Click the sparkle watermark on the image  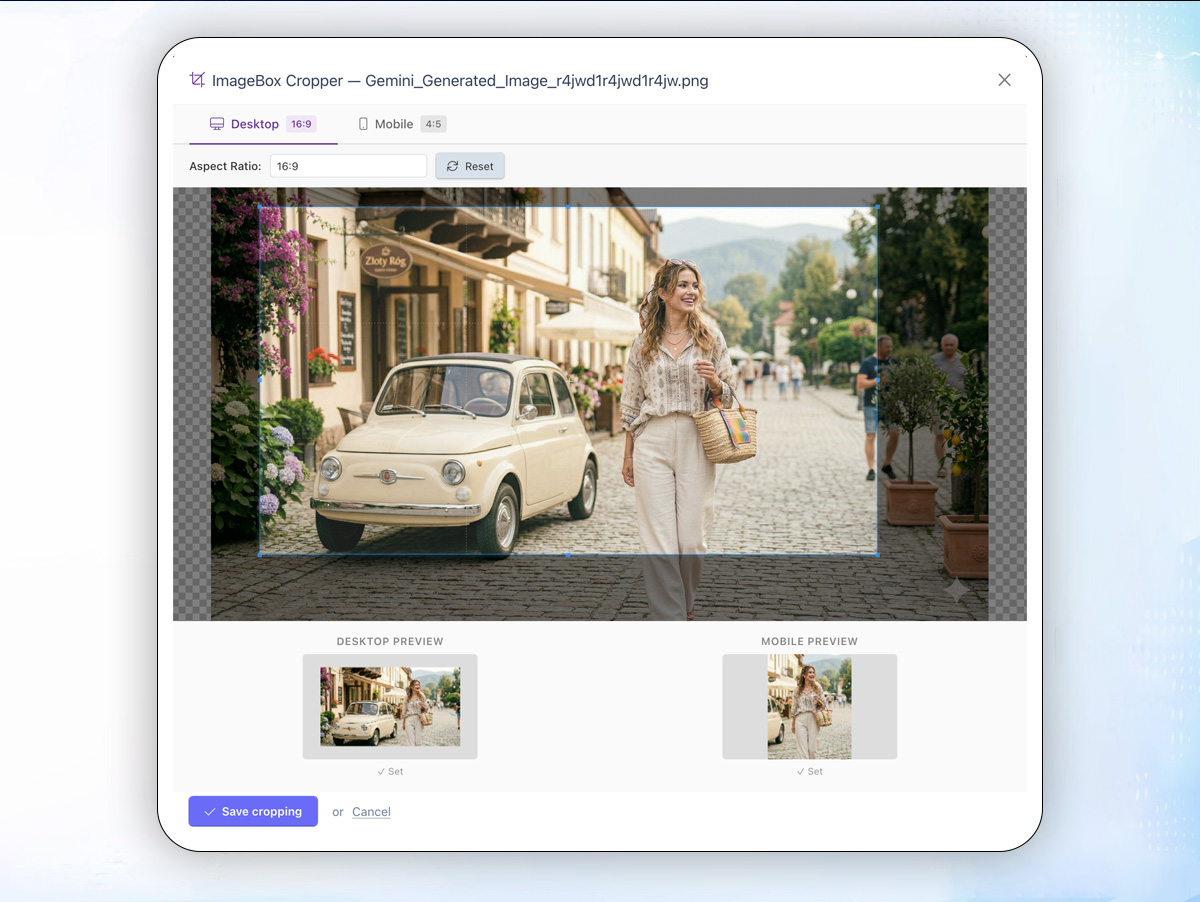(x=956, y=590)
